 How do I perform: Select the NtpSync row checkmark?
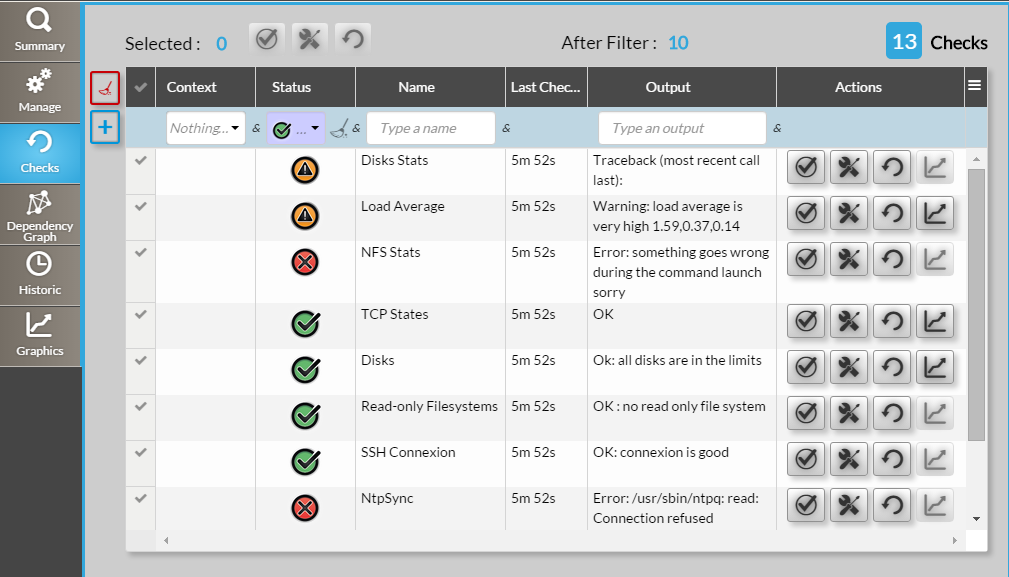141,498
